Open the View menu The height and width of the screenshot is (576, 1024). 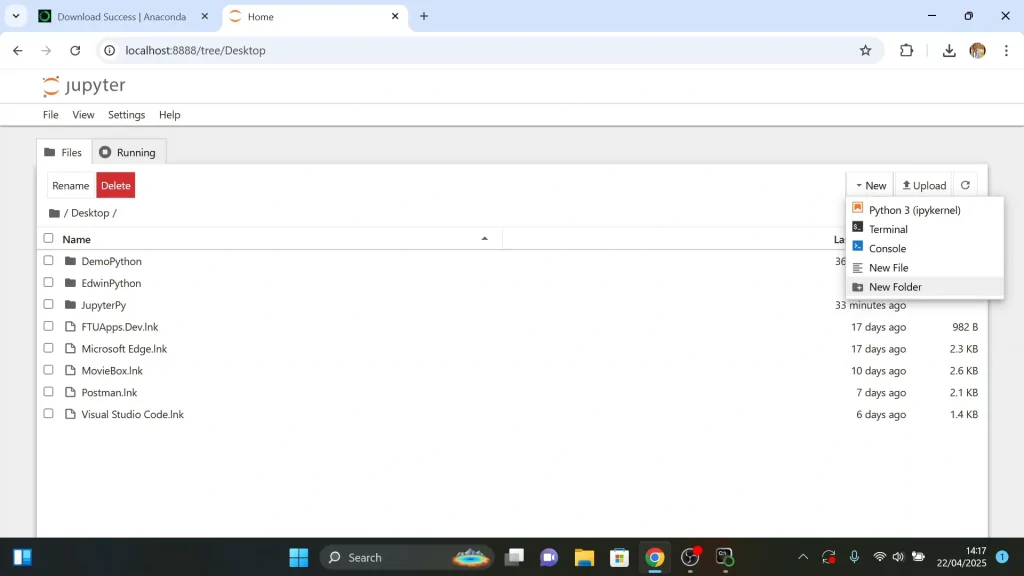[83, 115]
